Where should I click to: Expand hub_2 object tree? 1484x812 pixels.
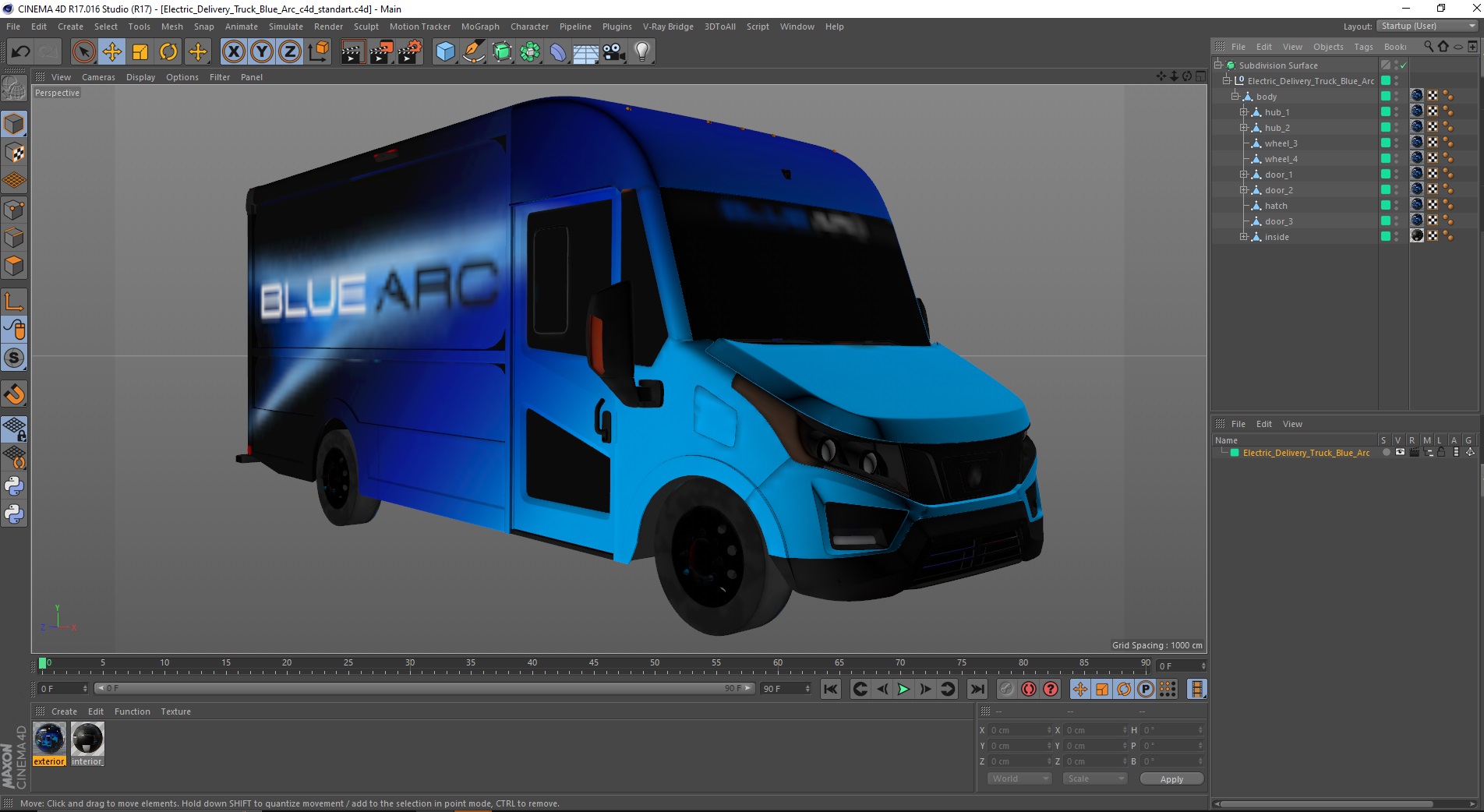coord(1244,128)
